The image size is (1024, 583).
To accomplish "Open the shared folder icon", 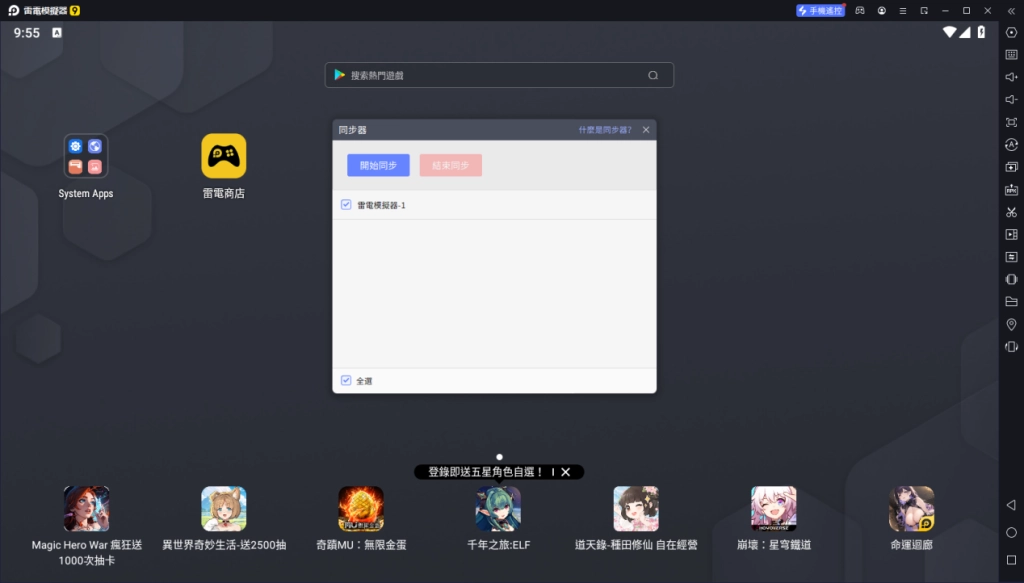I will pyautogui.click(x=1011, y=301).
